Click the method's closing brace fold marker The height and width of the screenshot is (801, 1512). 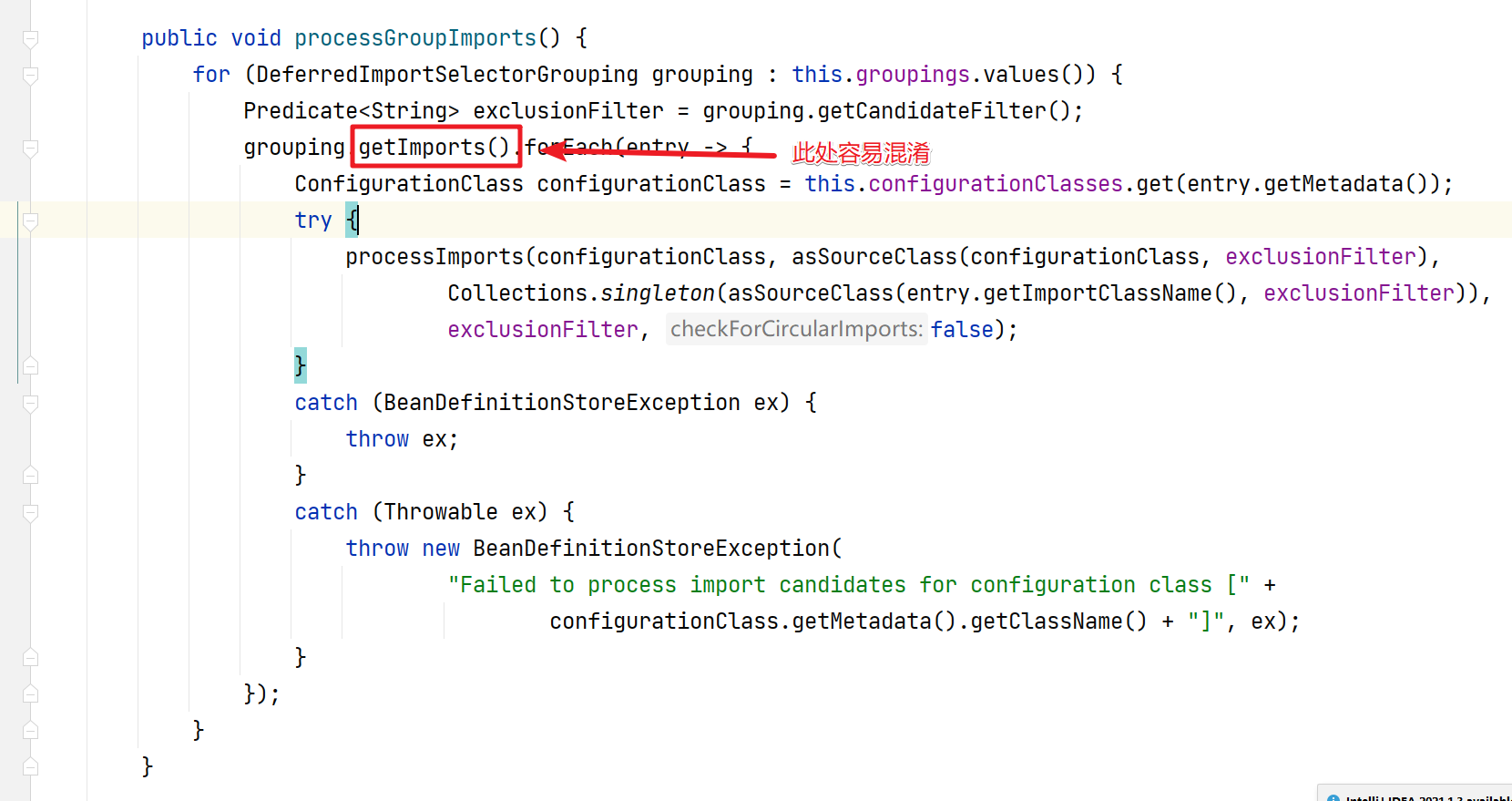(30, 767)
